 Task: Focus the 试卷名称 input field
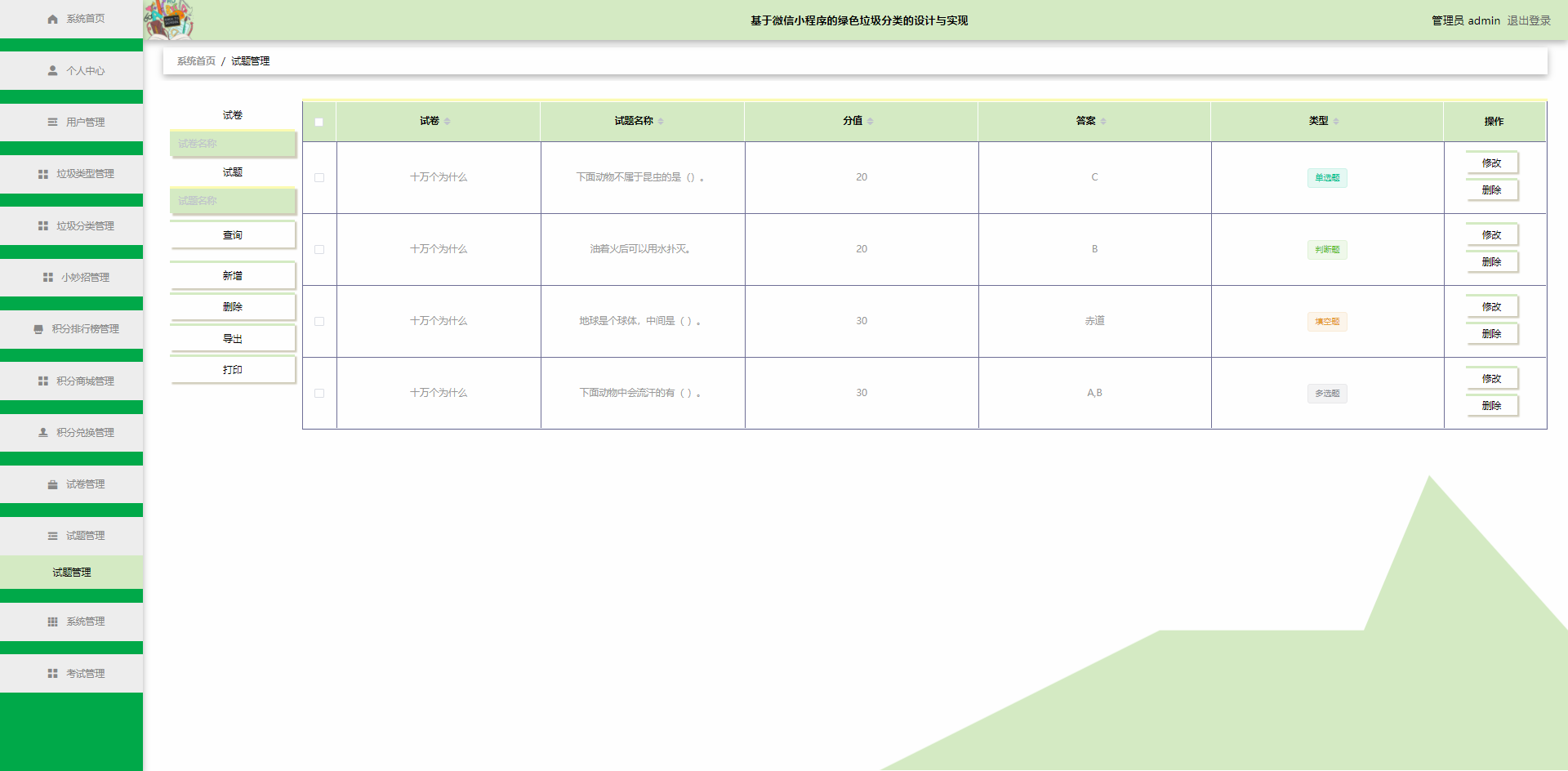(x=233, y=144)
